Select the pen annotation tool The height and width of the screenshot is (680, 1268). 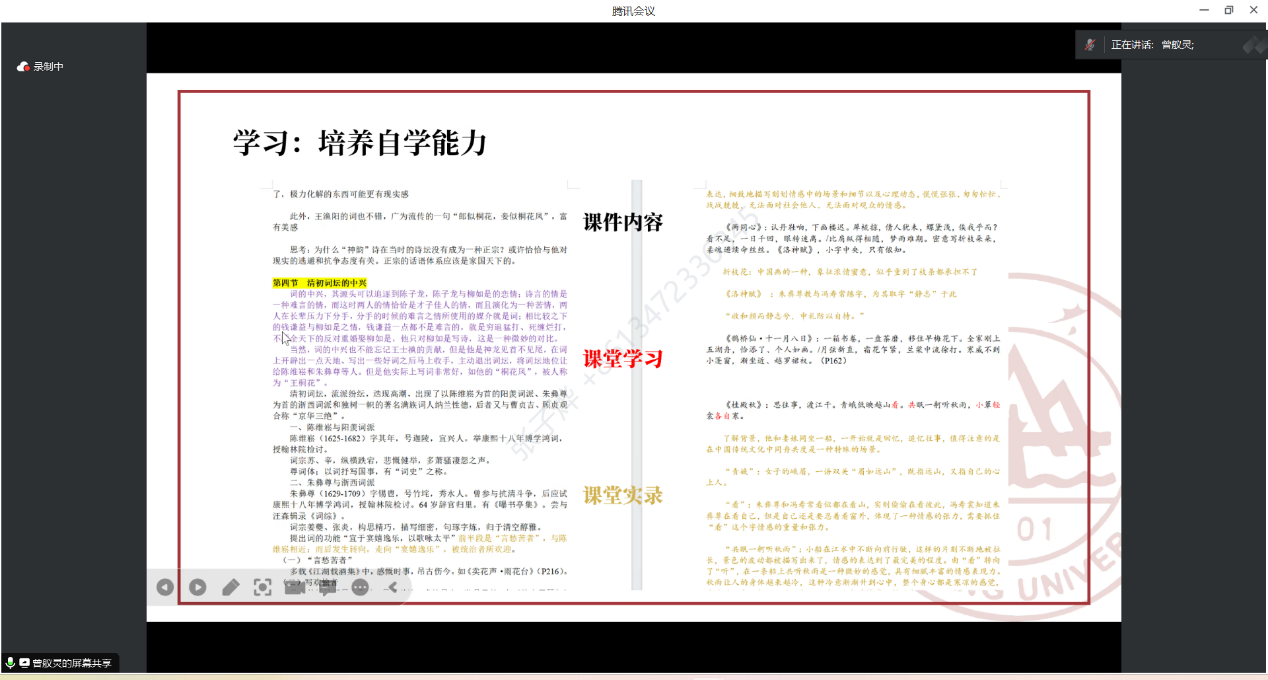230,588
